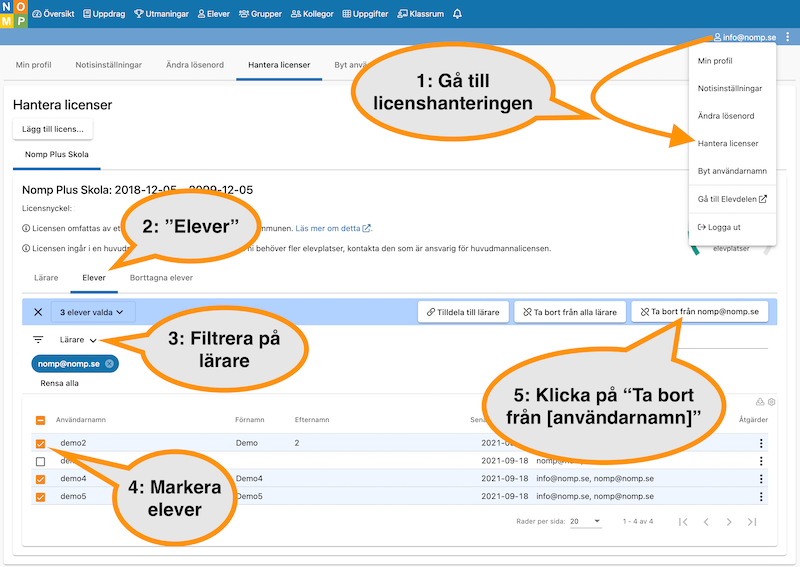Select Notisinställningar in the user dropdown menu
This screenshot has height=567, width=800.
(732, 88)
